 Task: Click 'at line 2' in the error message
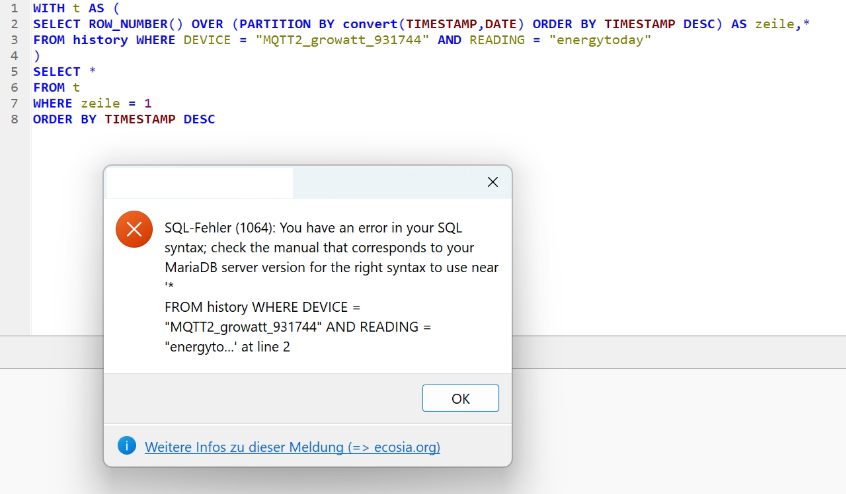coord(265,347)
